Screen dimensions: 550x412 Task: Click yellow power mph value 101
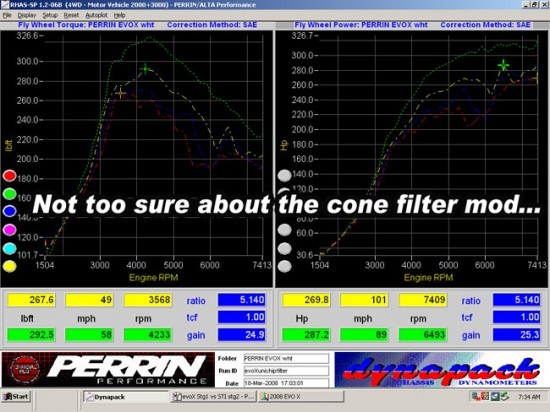pos(364,300)
